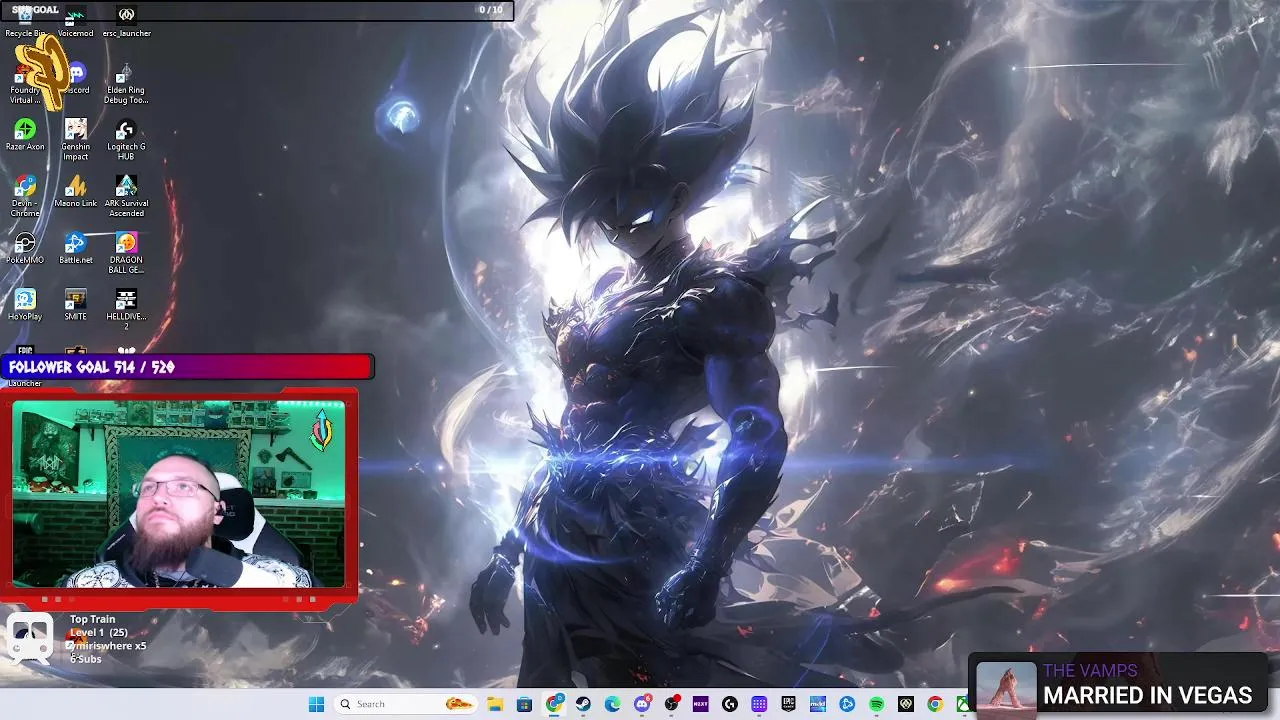The width and height of the screenshot is (1280, 720).
Task: Open Epic Games Launcher from the taskbar
Action: (x=788, y=704)
